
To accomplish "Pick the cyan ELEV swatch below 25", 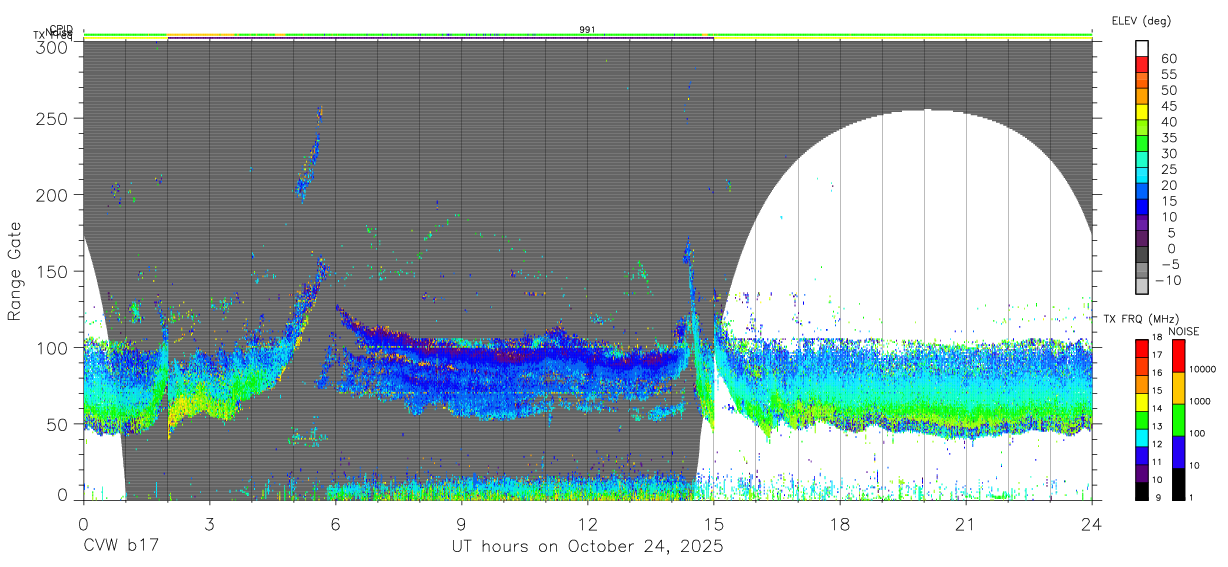I will [x=1142, y=177].
